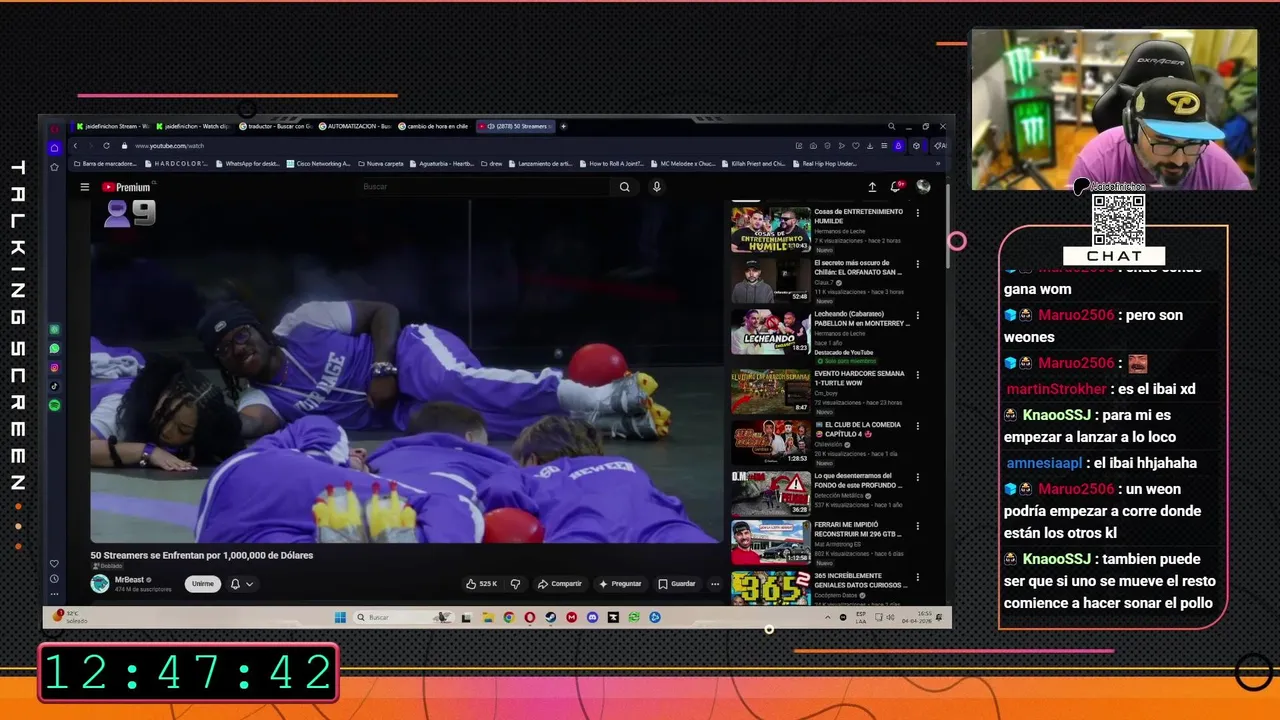Image resolution: width=1280 pixels, height=720 pixels.
Task: Click the Guardar save button
Action: [x=677, y=584]
